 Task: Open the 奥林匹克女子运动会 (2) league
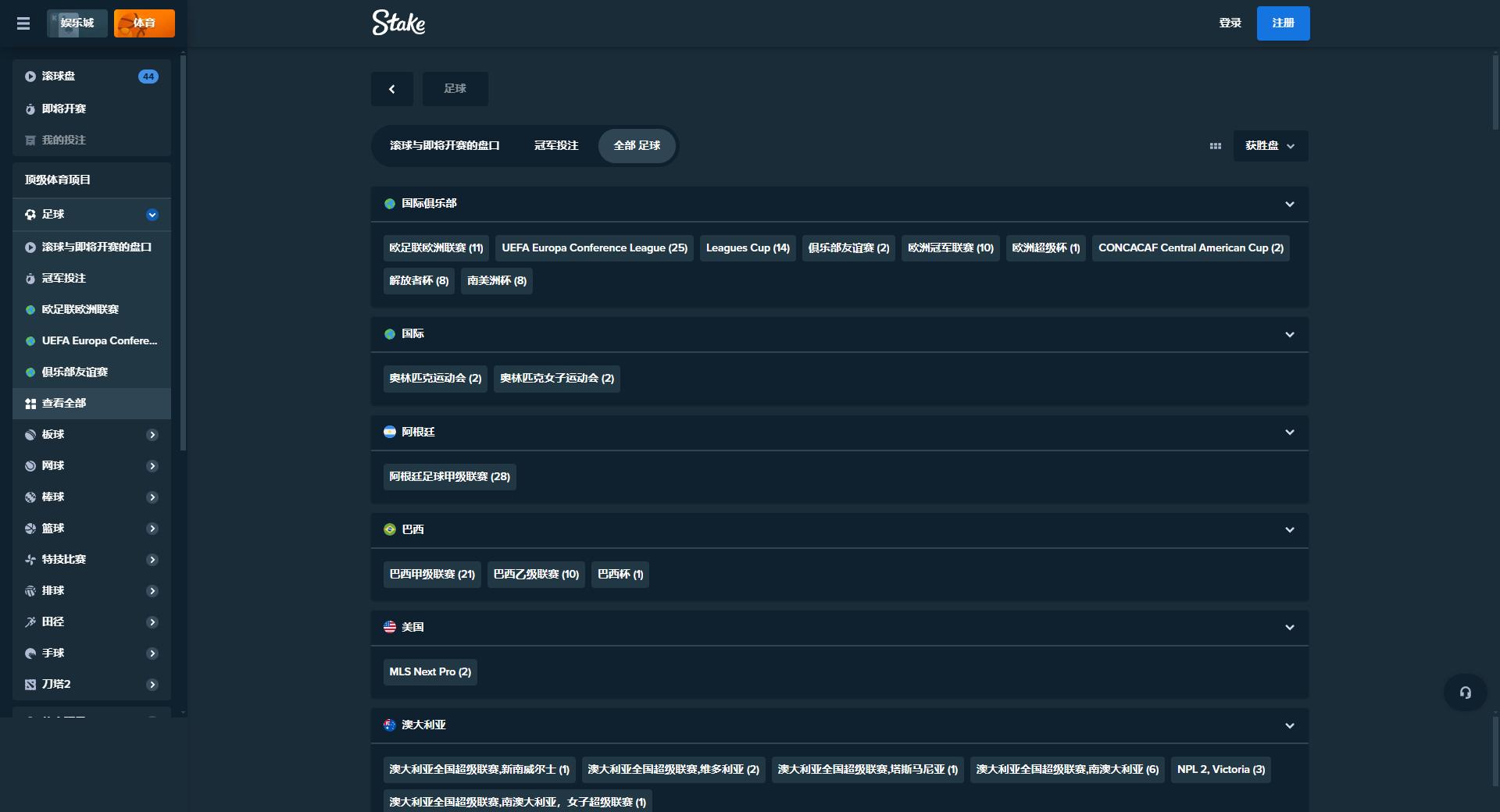click(x=557, y=379)
